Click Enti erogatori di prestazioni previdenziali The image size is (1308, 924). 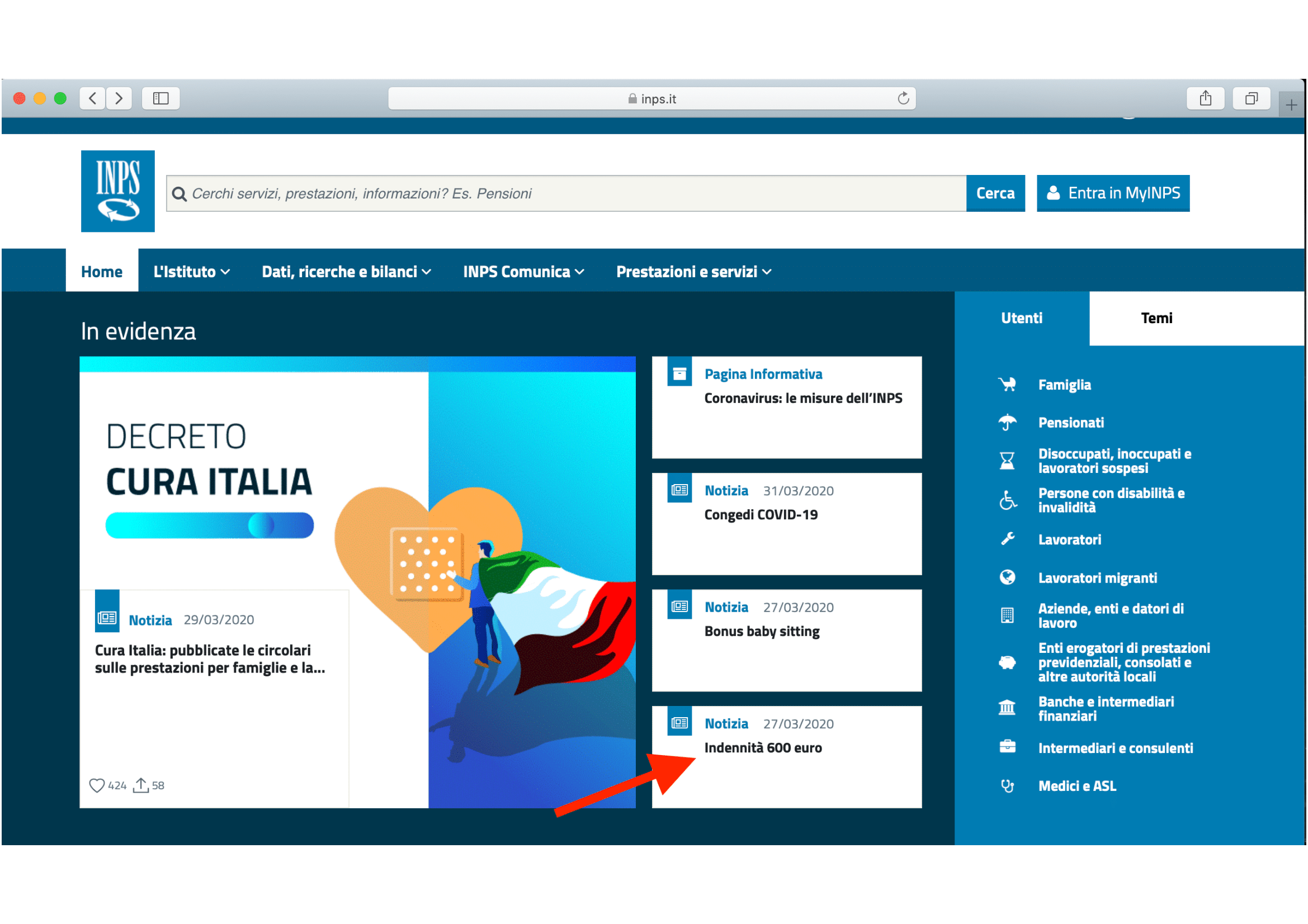[x=1123, y=664]
